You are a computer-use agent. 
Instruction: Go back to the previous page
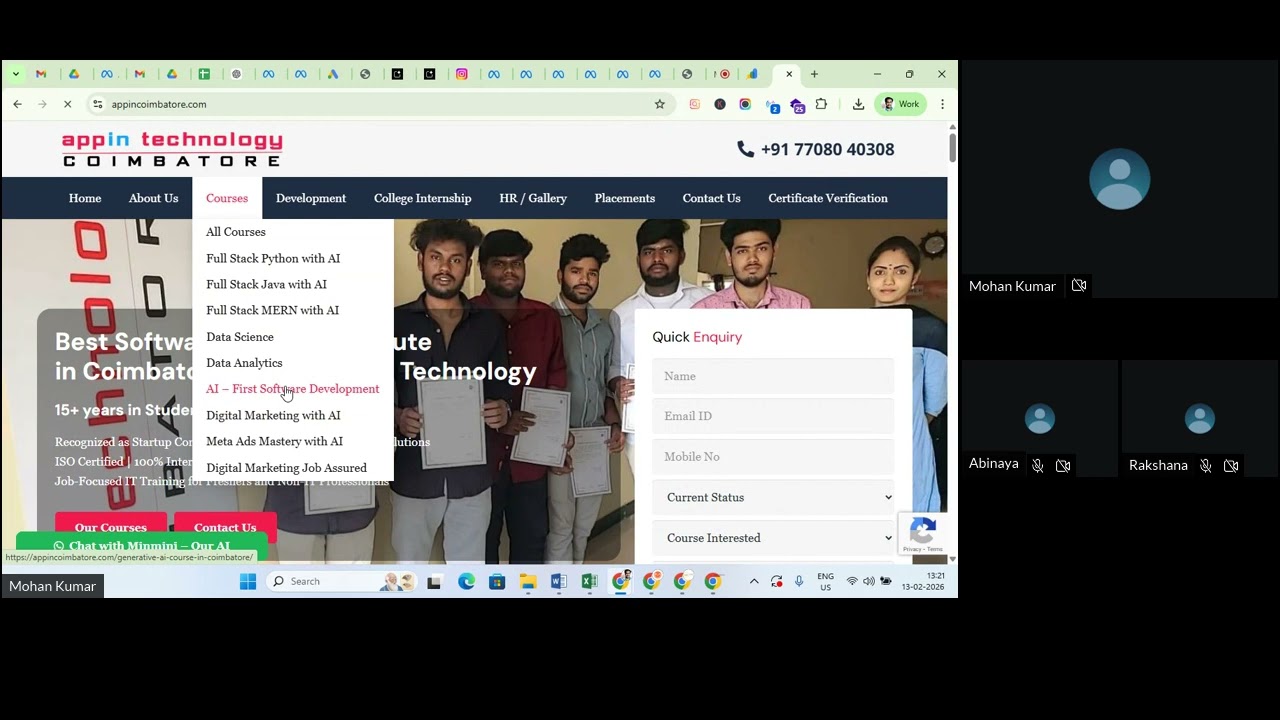(x=17, y=104)
